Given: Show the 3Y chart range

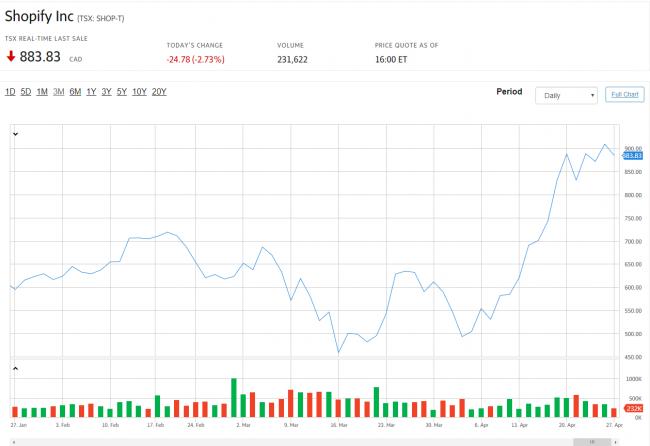Looking at the screenshot, I should tap(107, 92).
